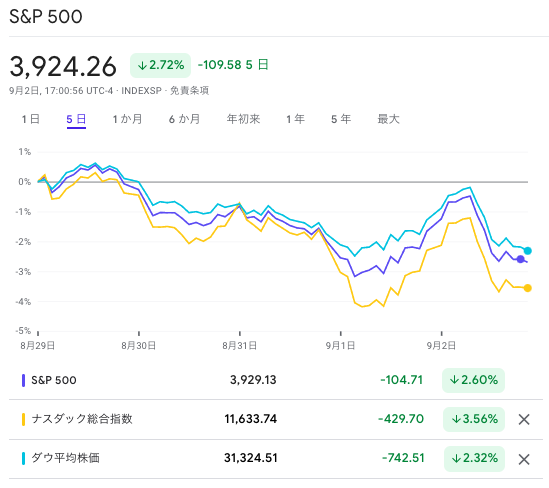Switch to the 1か月 range tab
Viewport: 549px width, 488px height.
click(127, 119)
